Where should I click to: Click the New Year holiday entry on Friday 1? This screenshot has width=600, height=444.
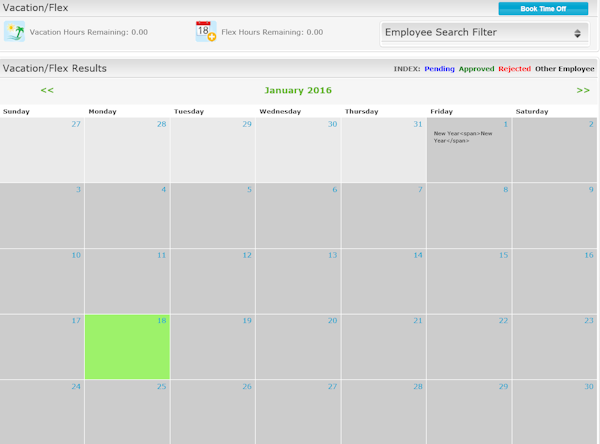pyautogui.click(x=463, y=137)
